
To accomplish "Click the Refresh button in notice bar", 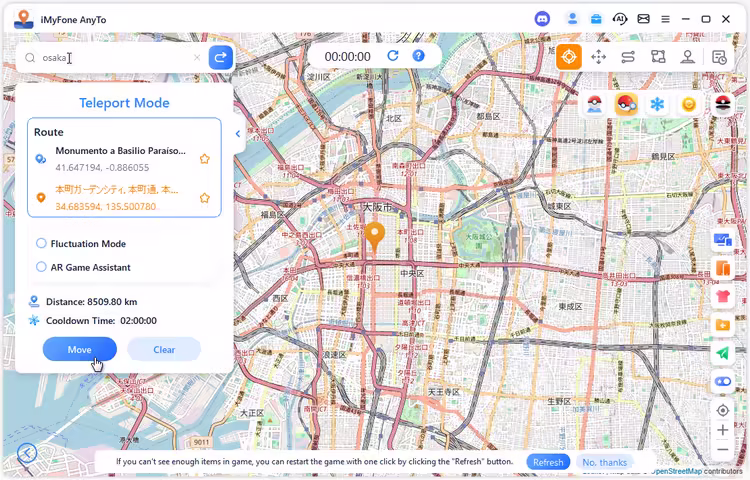I will click(x=548, y=462).
